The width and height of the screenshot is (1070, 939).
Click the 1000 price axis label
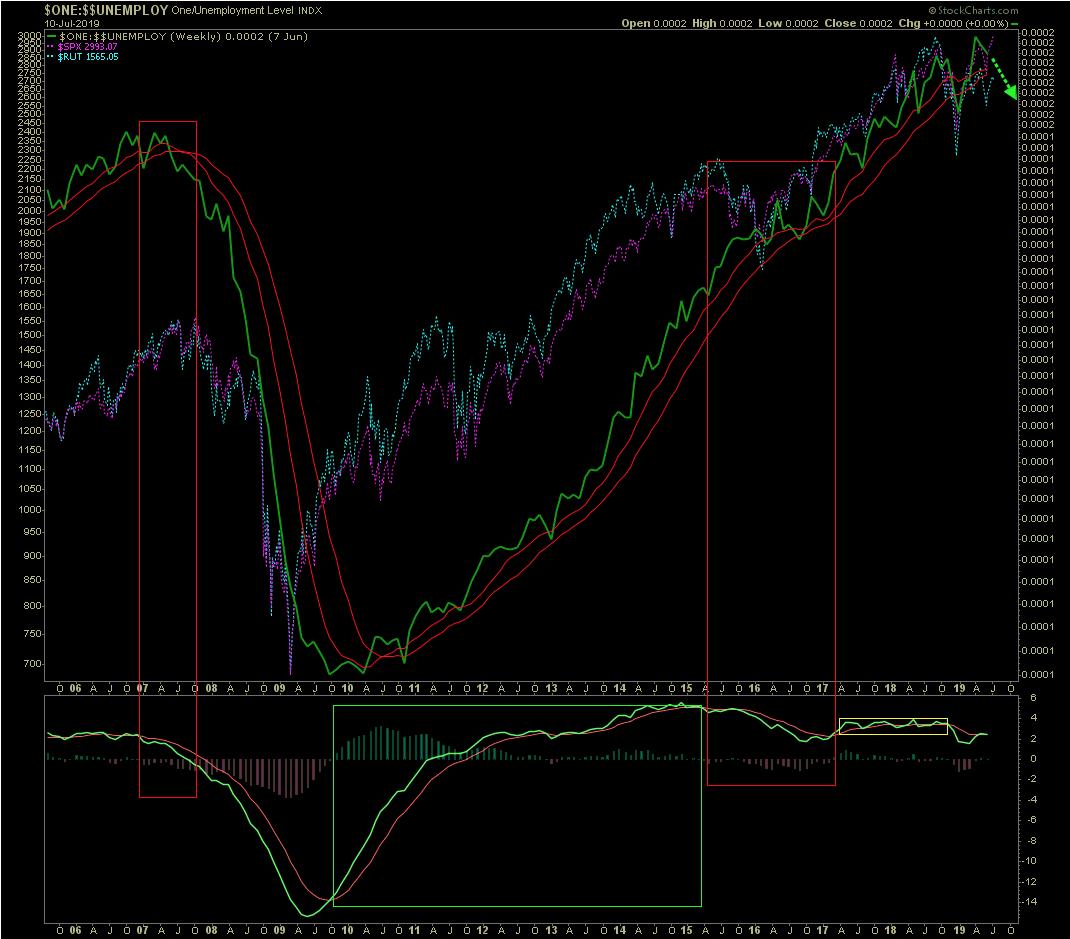click(30, 510)
